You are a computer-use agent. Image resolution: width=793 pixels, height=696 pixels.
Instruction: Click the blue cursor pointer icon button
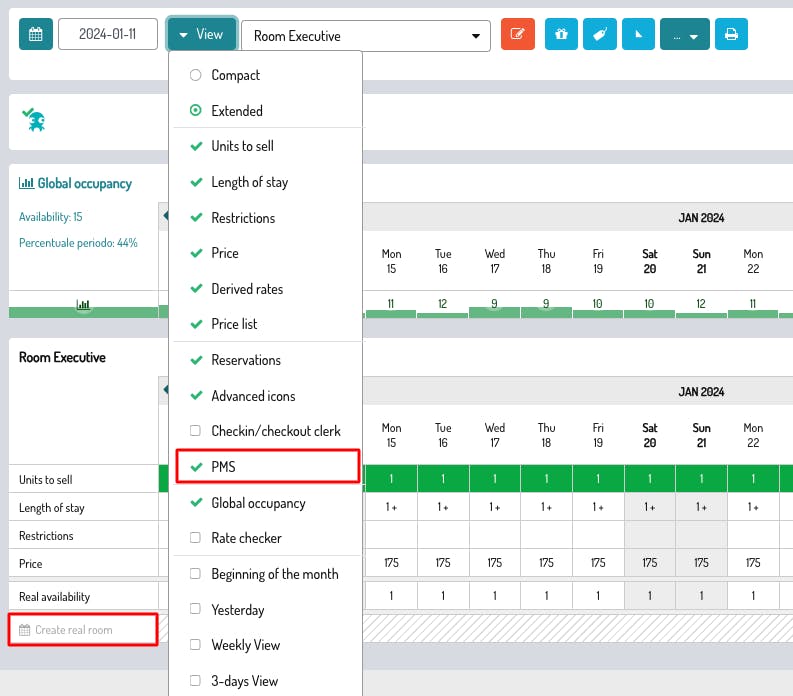(638, 34)
